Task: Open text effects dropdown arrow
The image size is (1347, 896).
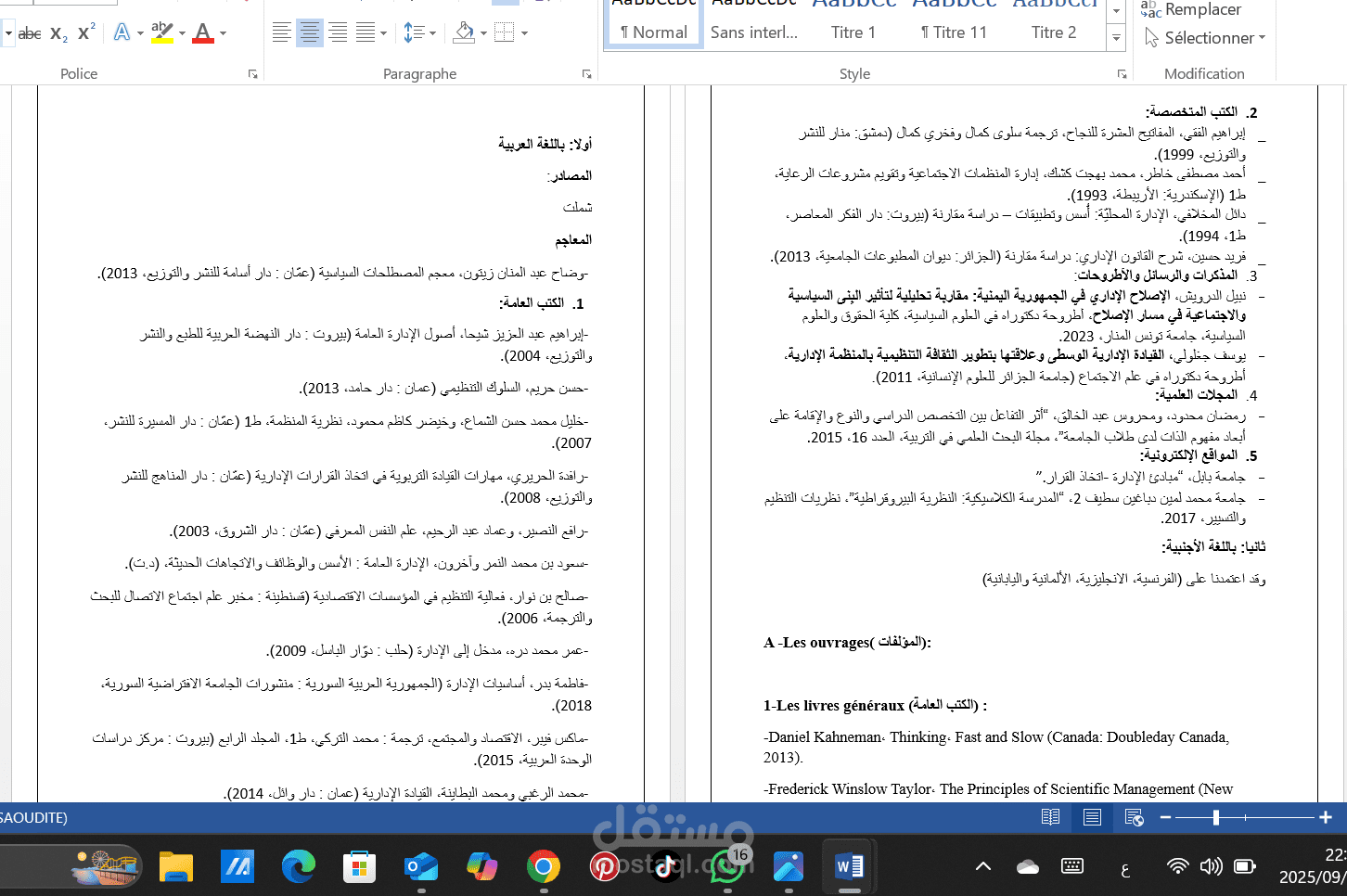Action: point(140,33)
